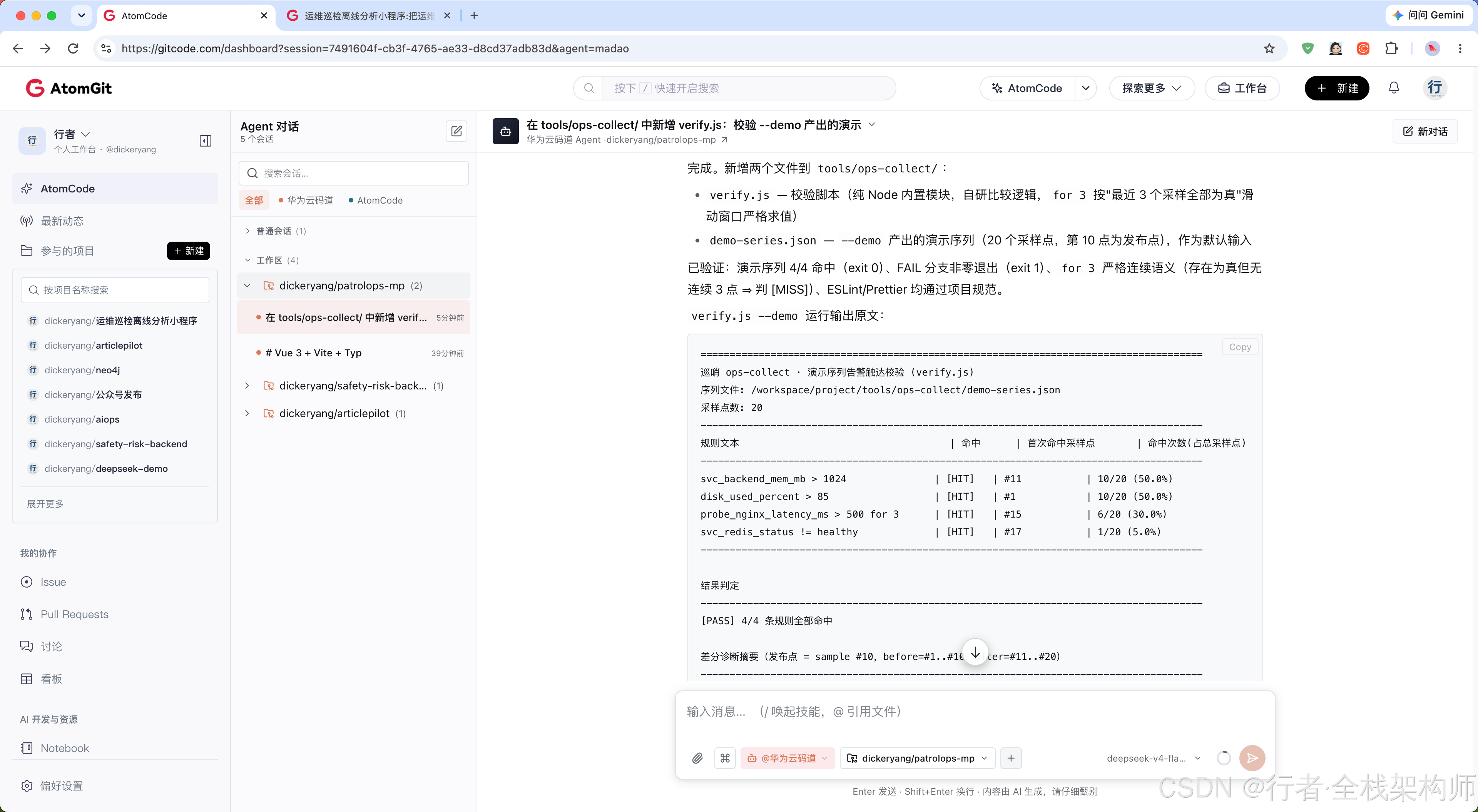Click the green shield extension icon
Screen dimensions: 1478x812
(x=1307, y=49)
